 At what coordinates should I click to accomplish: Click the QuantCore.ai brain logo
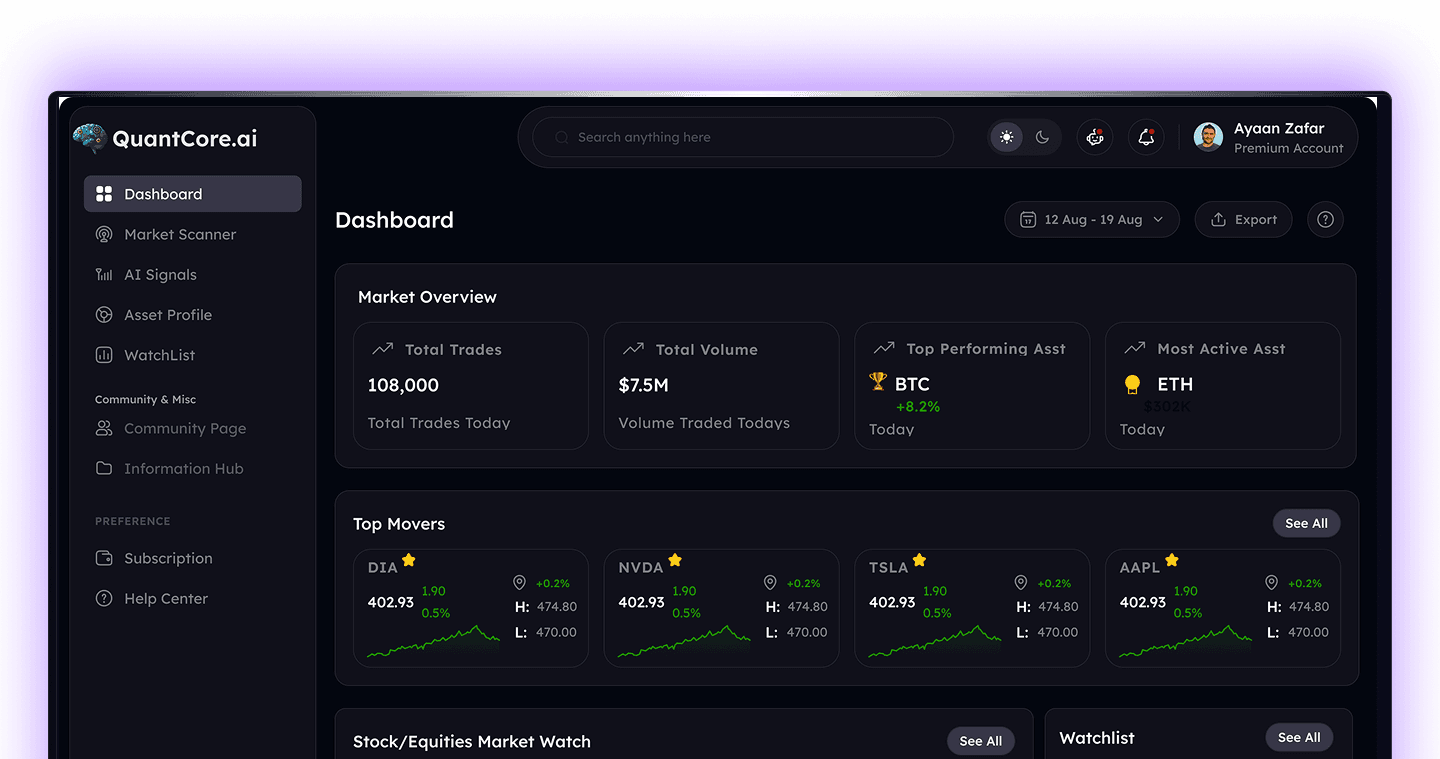click(89, 138)
